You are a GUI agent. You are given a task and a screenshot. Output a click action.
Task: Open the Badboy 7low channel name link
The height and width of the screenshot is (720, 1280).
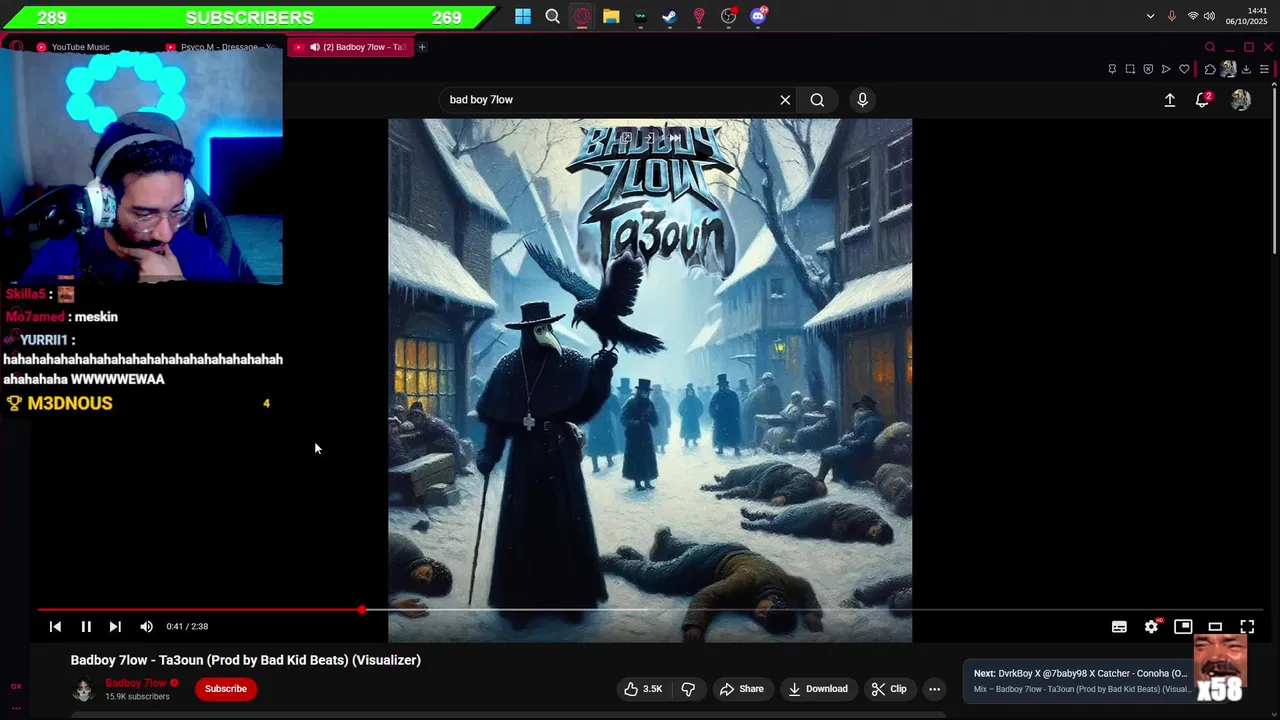tap(136, 683)
